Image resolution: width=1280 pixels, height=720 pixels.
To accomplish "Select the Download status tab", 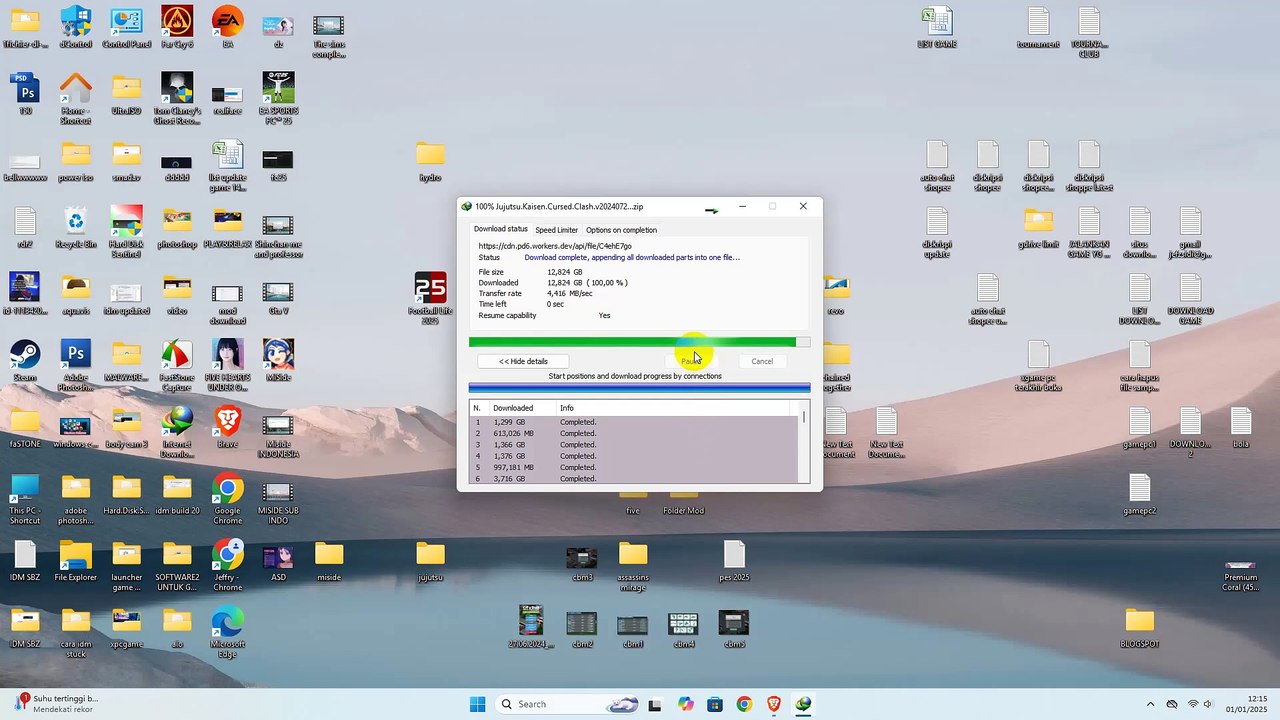I will [x=500, y=229].
